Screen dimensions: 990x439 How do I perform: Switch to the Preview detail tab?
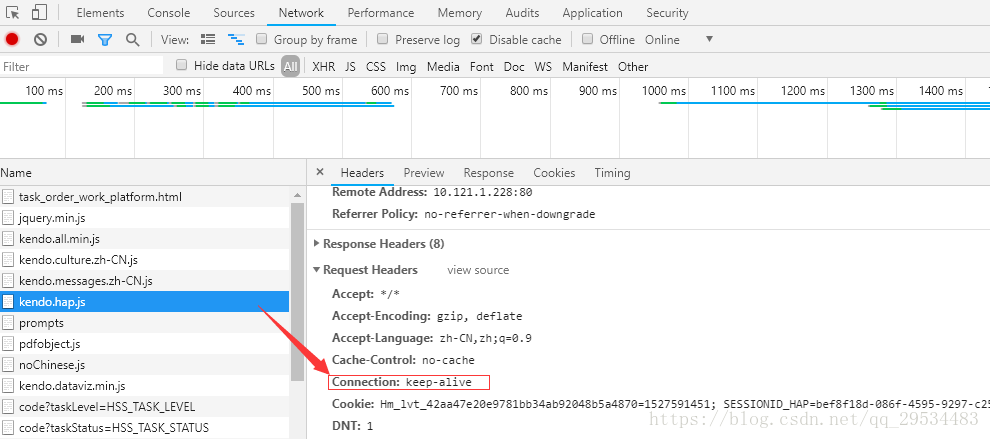tap(424, 172)
